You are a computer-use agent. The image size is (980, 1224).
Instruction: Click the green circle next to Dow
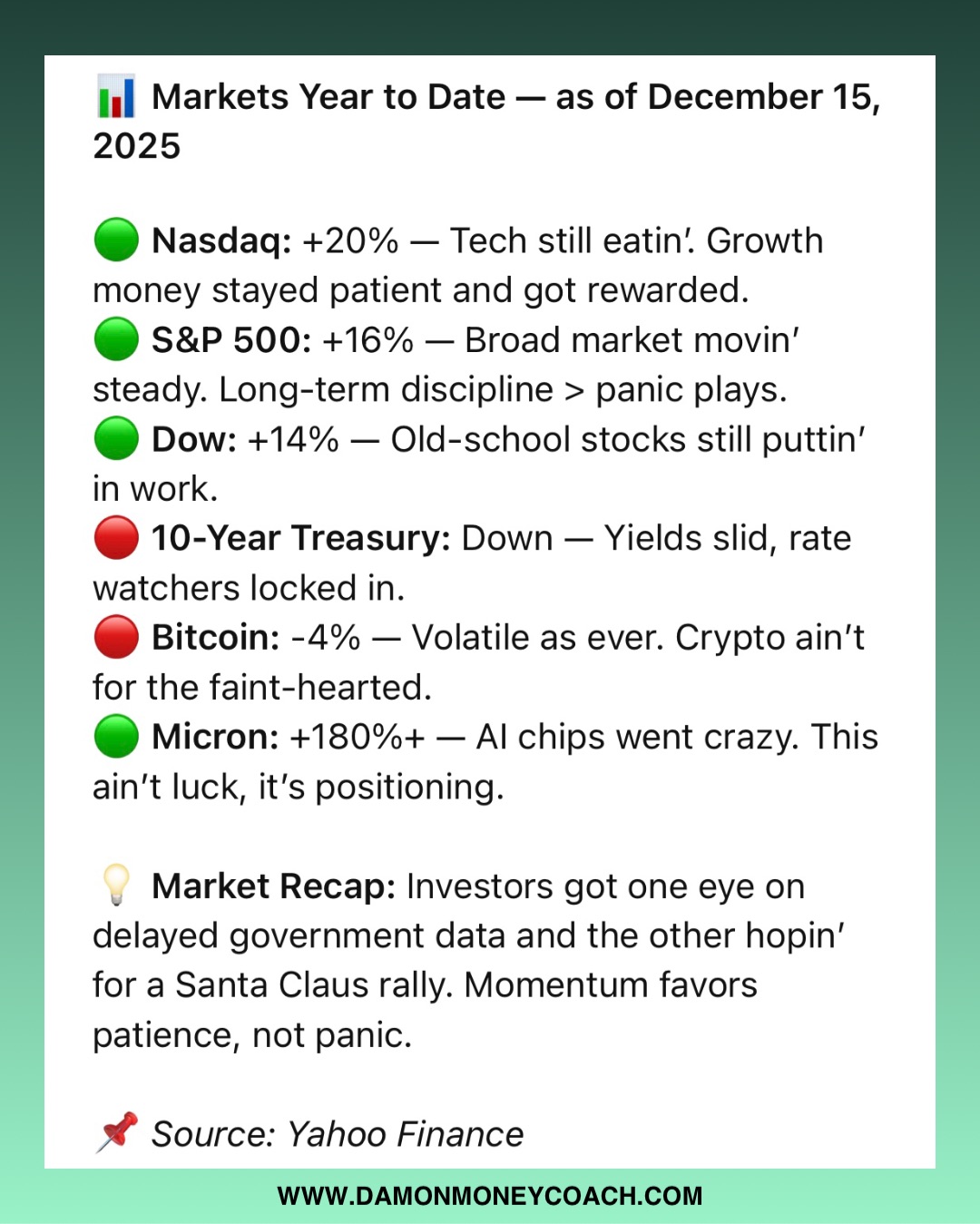click(116, 439)
